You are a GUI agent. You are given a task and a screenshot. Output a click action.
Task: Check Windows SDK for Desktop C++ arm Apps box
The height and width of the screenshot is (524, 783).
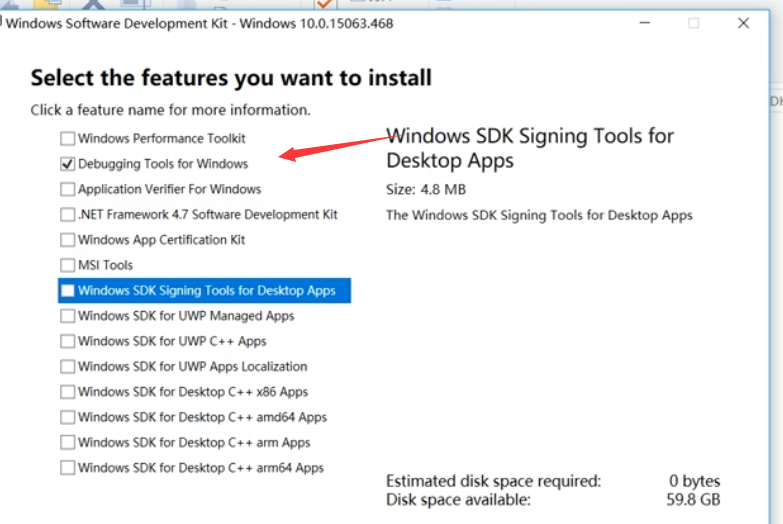click(x=67, y=443)
